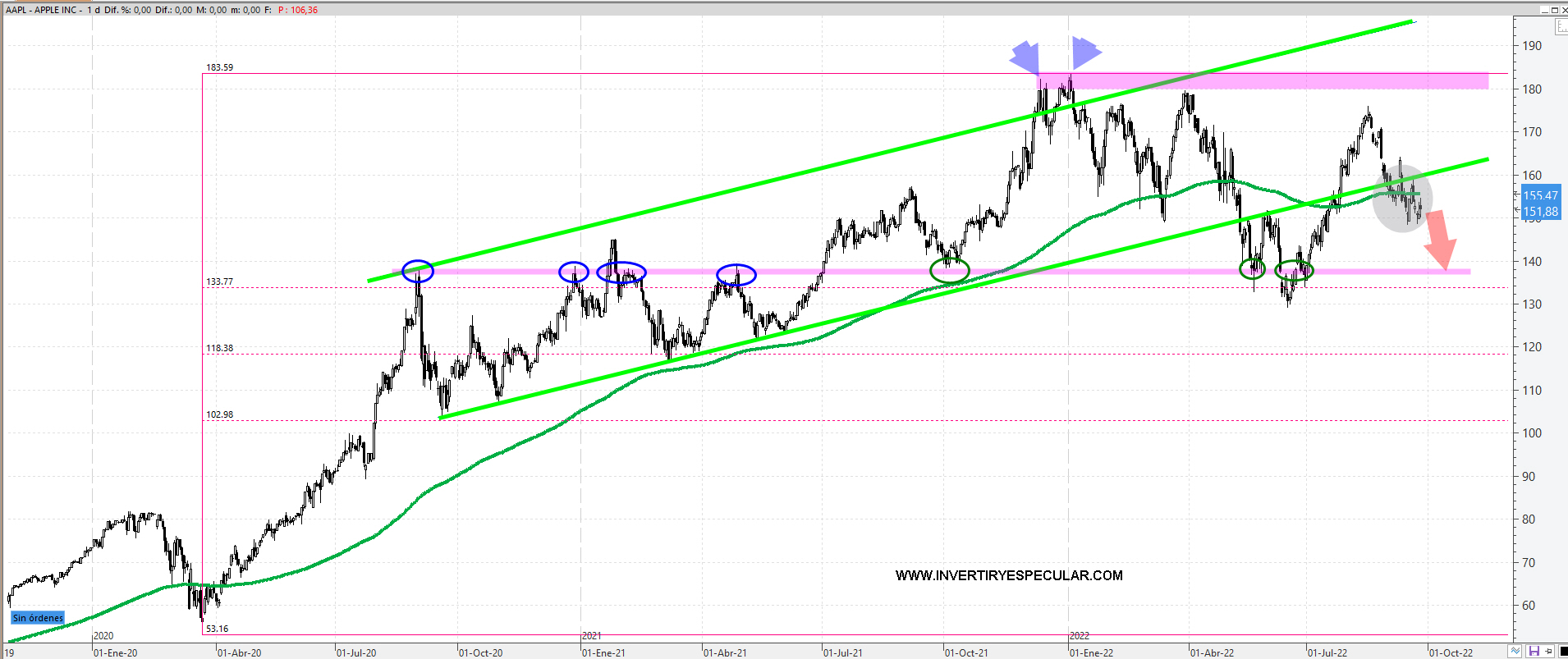
Task: Select the 183.59 level label
Action: click(x=219, y=67)
